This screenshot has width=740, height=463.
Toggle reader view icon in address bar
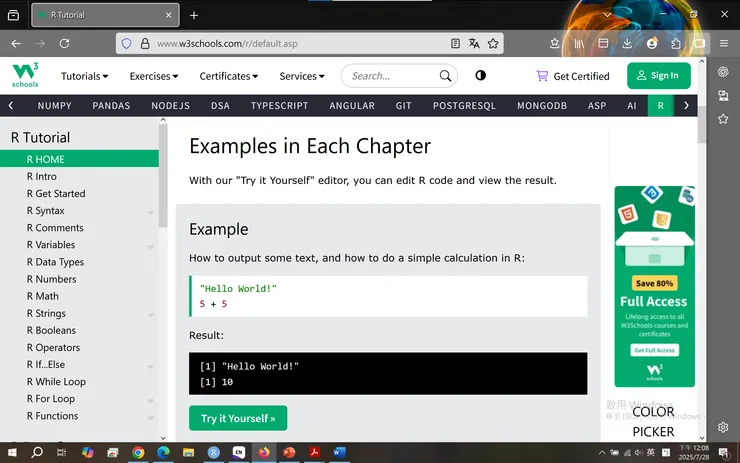pyautogui.click(x=455, y=43)
